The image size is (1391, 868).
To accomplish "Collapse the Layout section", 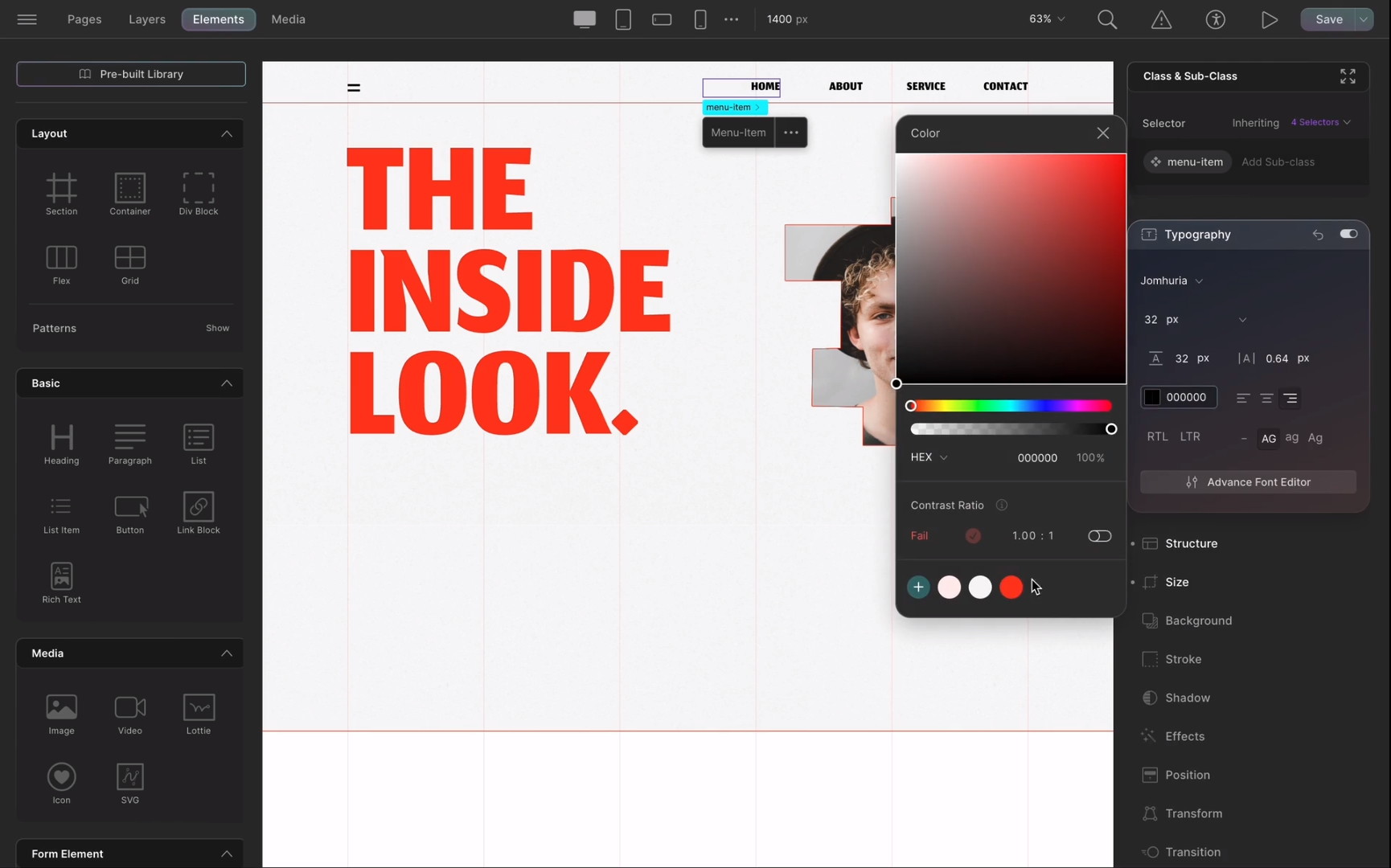I will point(227,133).
